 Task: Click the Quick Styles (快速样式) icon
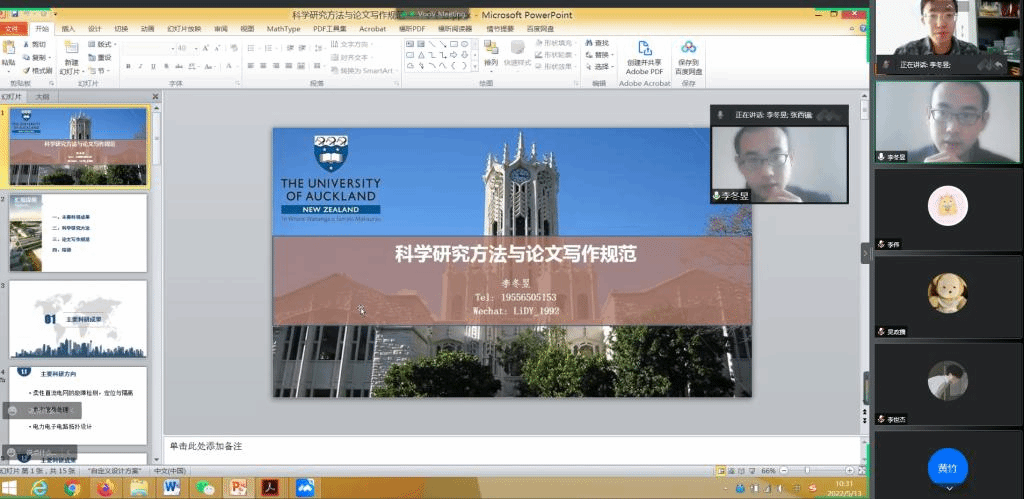click(x=518, y=48)
